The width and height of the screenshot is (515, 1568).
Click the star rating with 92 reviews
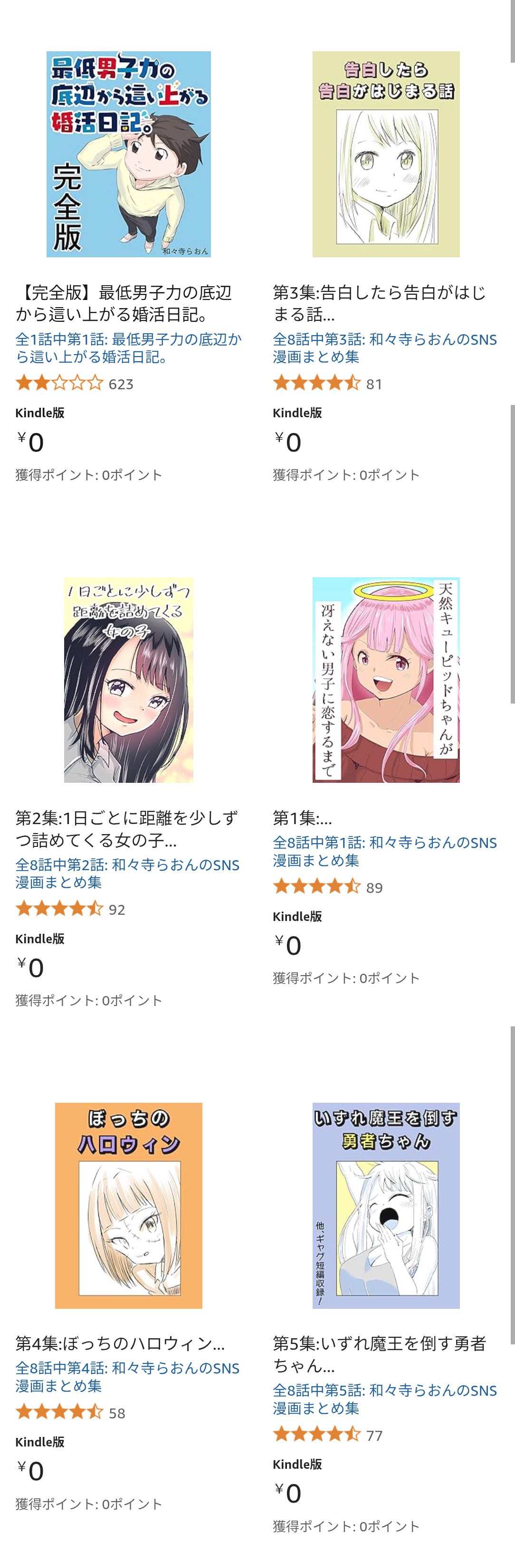[x=70, y=910]
